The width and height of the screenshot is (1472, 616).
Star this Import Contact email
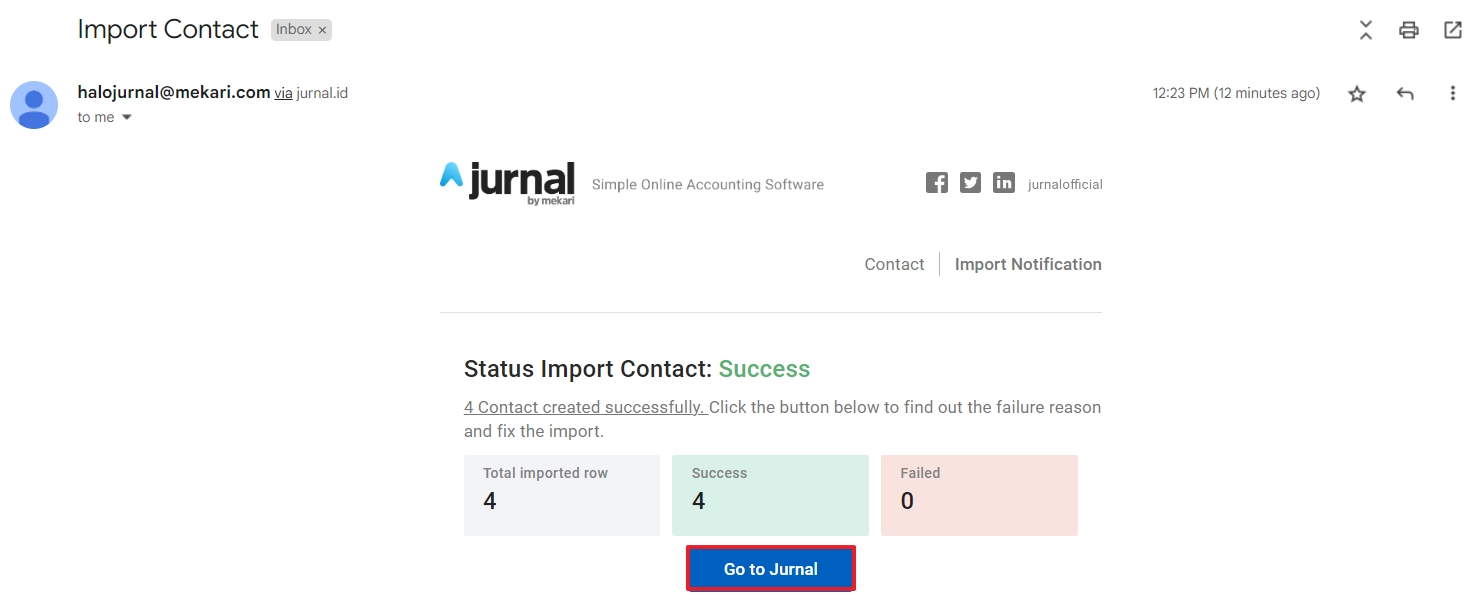pyautogui.click(x=1357, y=94)
